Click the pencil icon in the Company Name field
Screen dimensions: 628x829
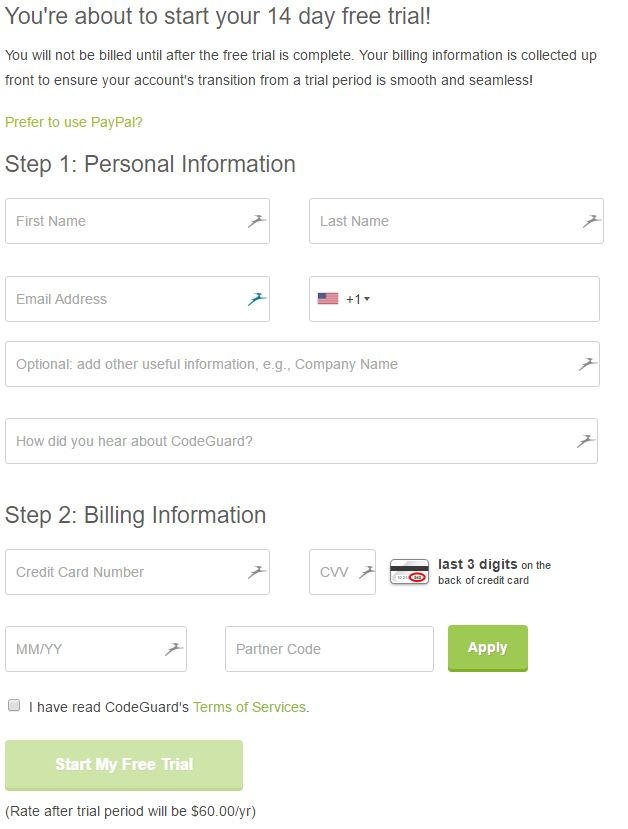pyautogui.click(x=586, y=364)
